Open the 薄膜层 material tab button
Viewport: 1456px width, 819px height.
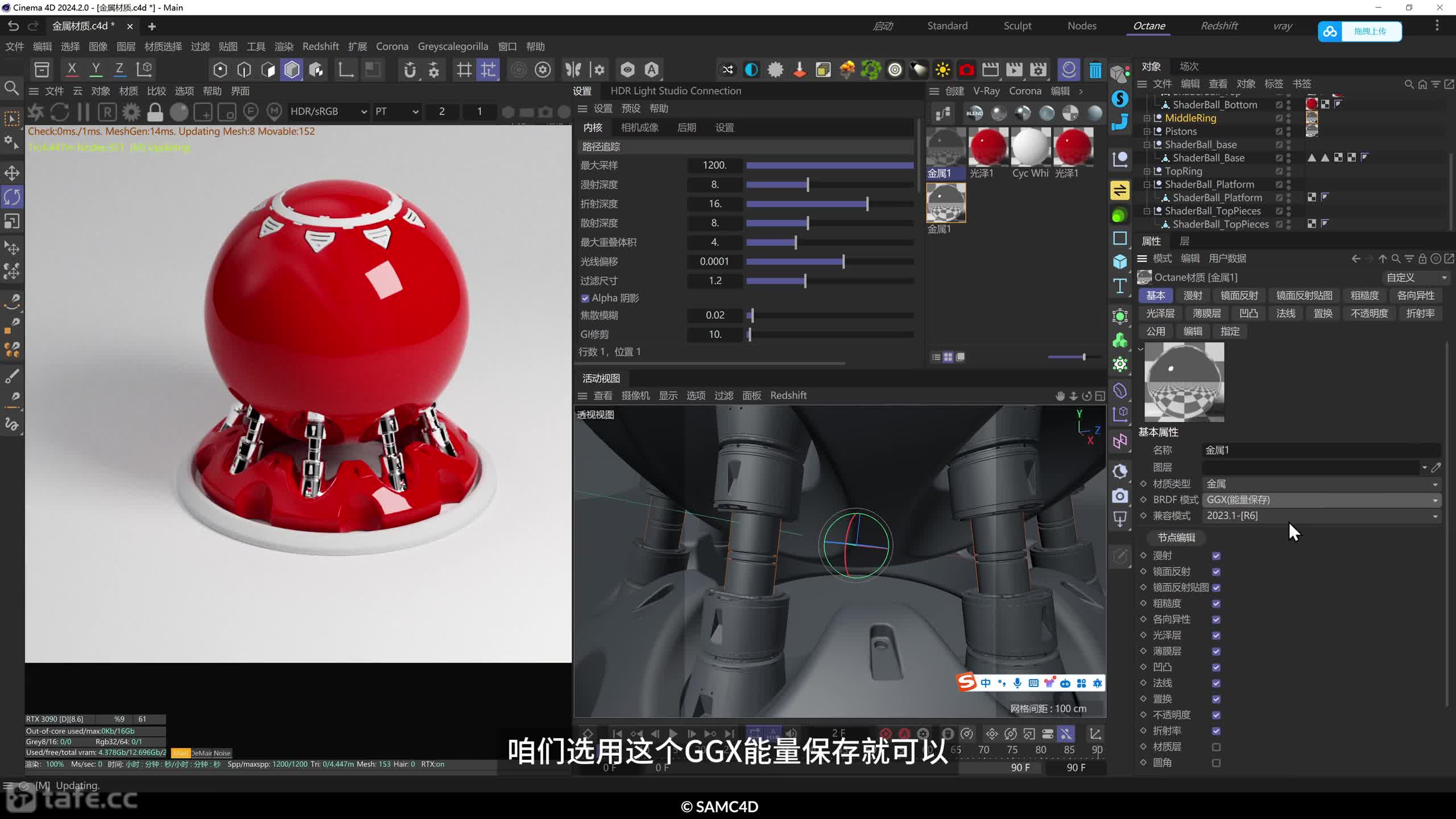(x=1206, y=313)
